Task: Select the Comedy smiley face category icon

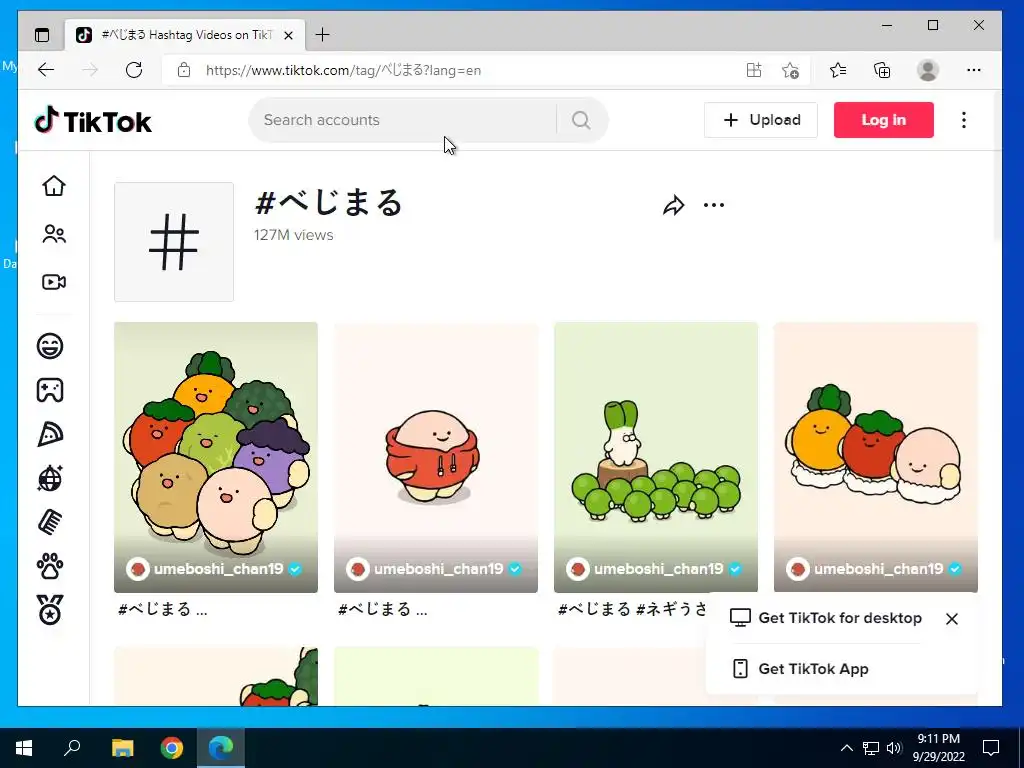Action: coord(50,345)
